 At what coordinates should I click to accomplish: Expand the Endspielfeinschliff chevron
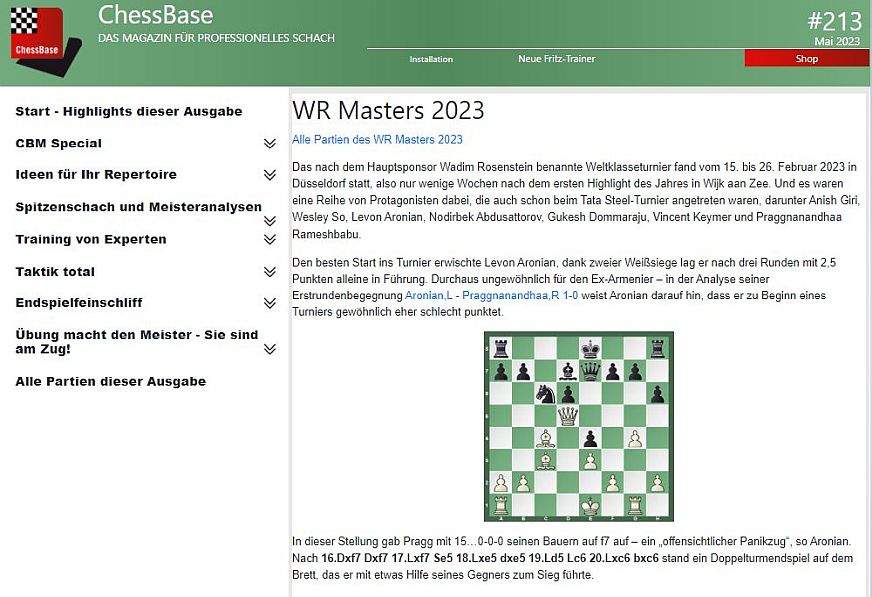point(269,303)
